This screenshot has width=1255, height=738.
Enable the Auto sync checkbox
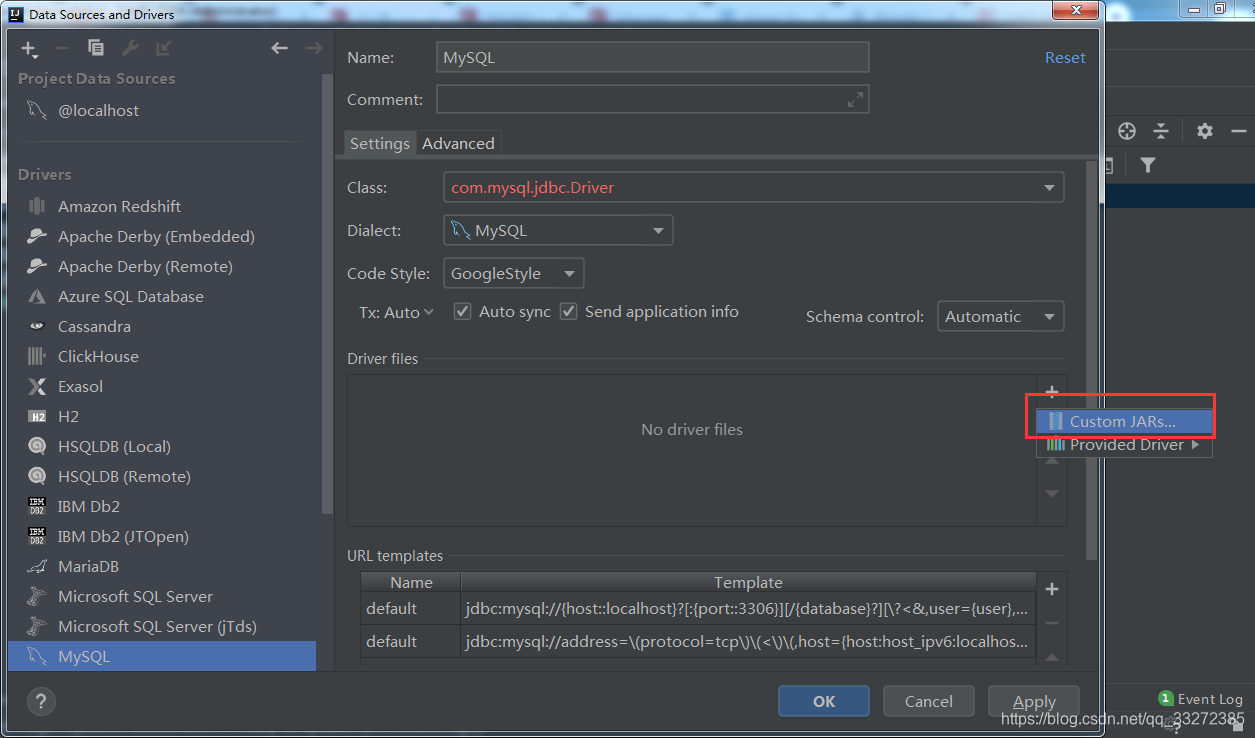point(462,311)
